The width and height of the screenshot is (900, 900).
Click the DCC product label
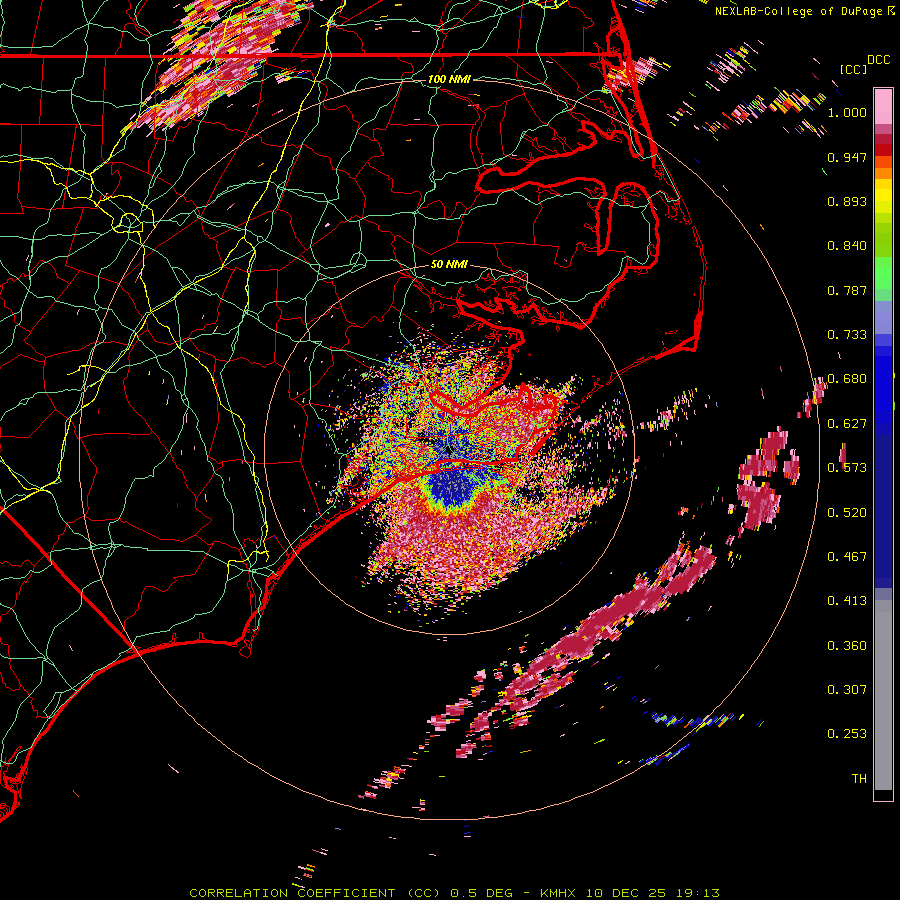[878, 60]
